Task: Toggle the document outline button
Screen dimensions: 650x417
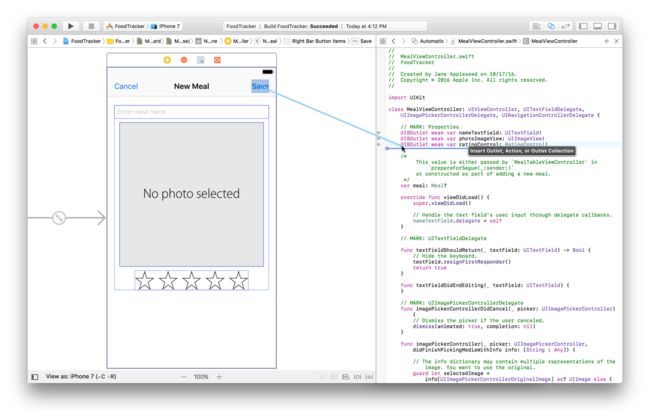Action: (35, 377)
